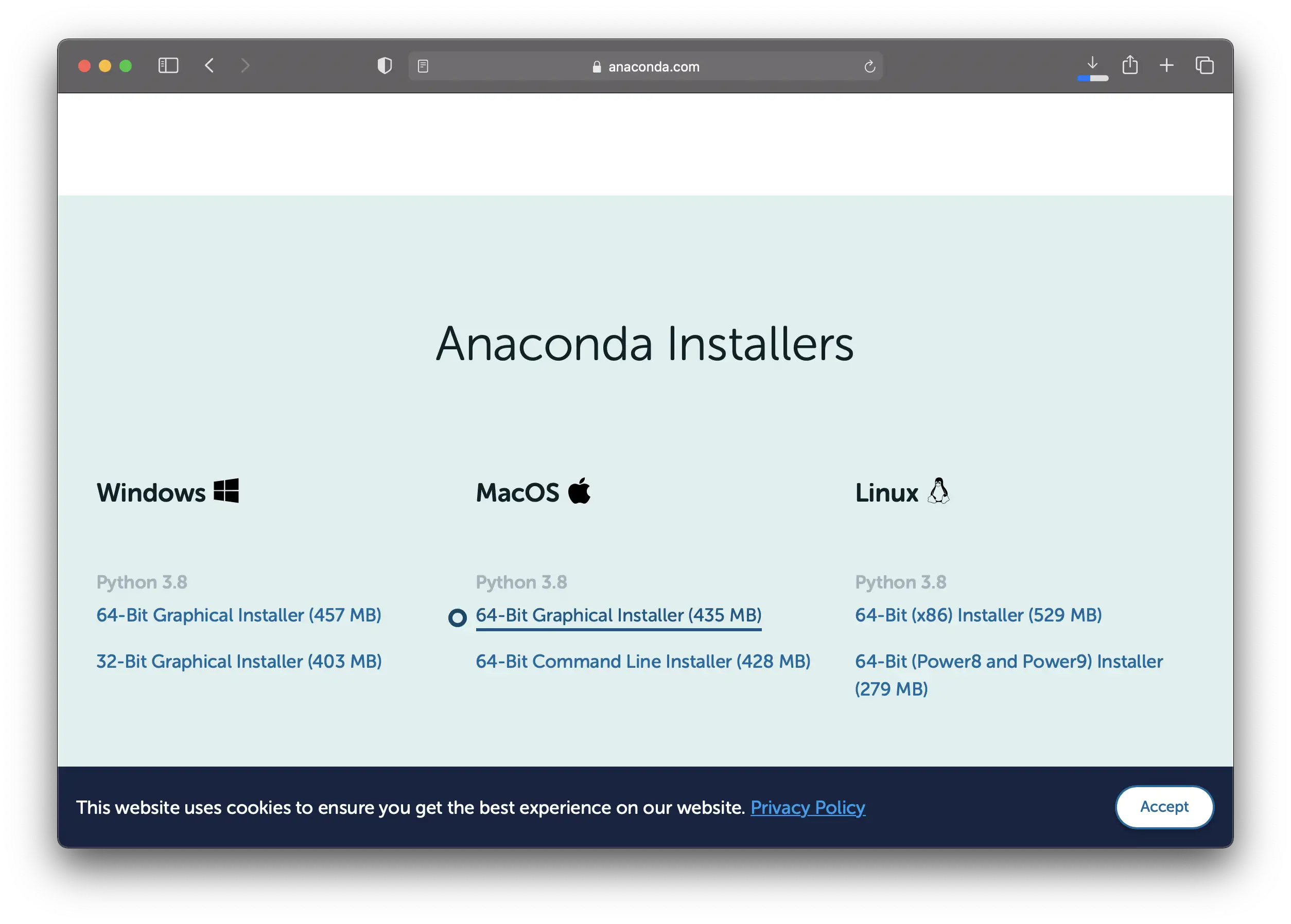This screenshot has height=924, width=1291.
Task: Click the download progress bar
Action: tap(1092, 79)
